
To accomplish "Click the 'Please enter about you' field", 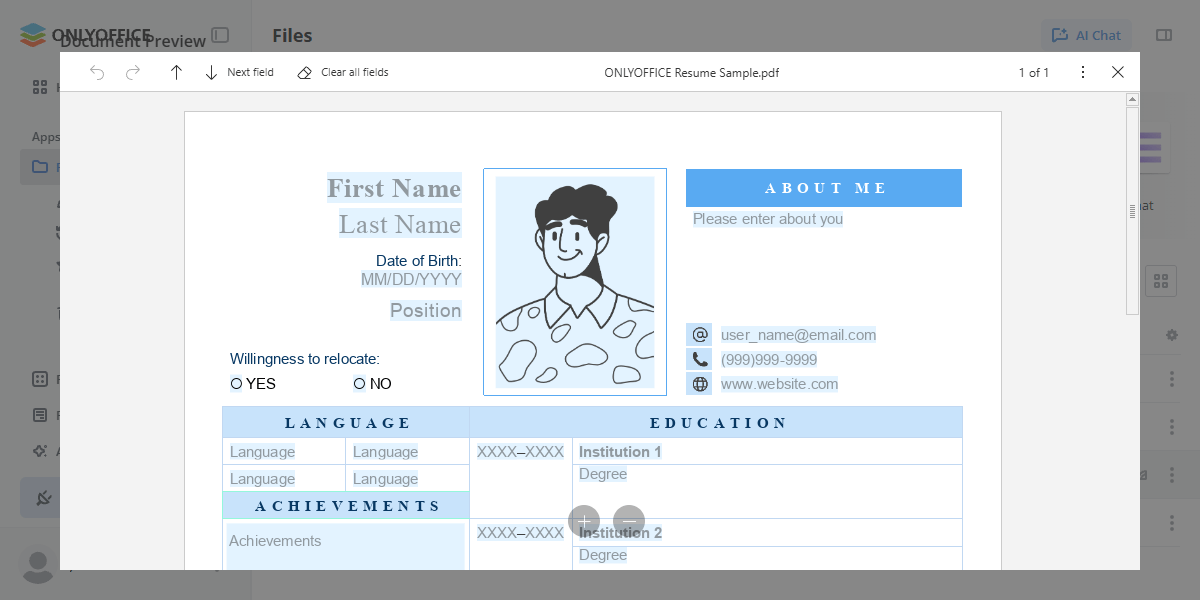I will (768, 219).
